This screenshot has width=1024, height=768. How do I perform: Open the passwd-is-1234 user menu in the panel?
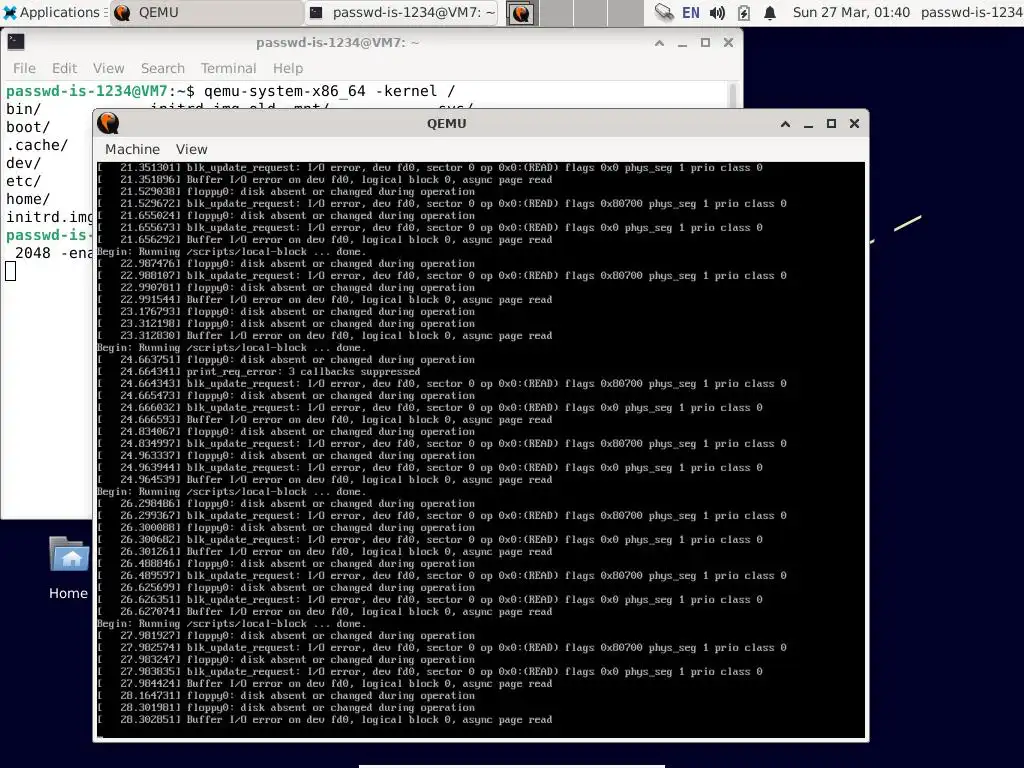pyautogui.click(x=972, y=12)
